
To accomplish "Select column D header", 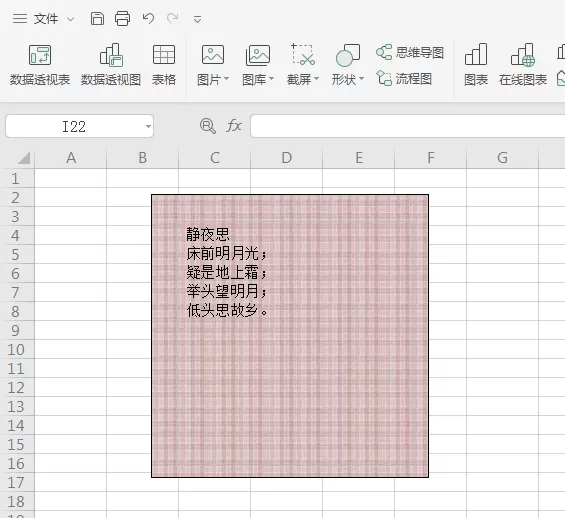I will coord(286,158).
